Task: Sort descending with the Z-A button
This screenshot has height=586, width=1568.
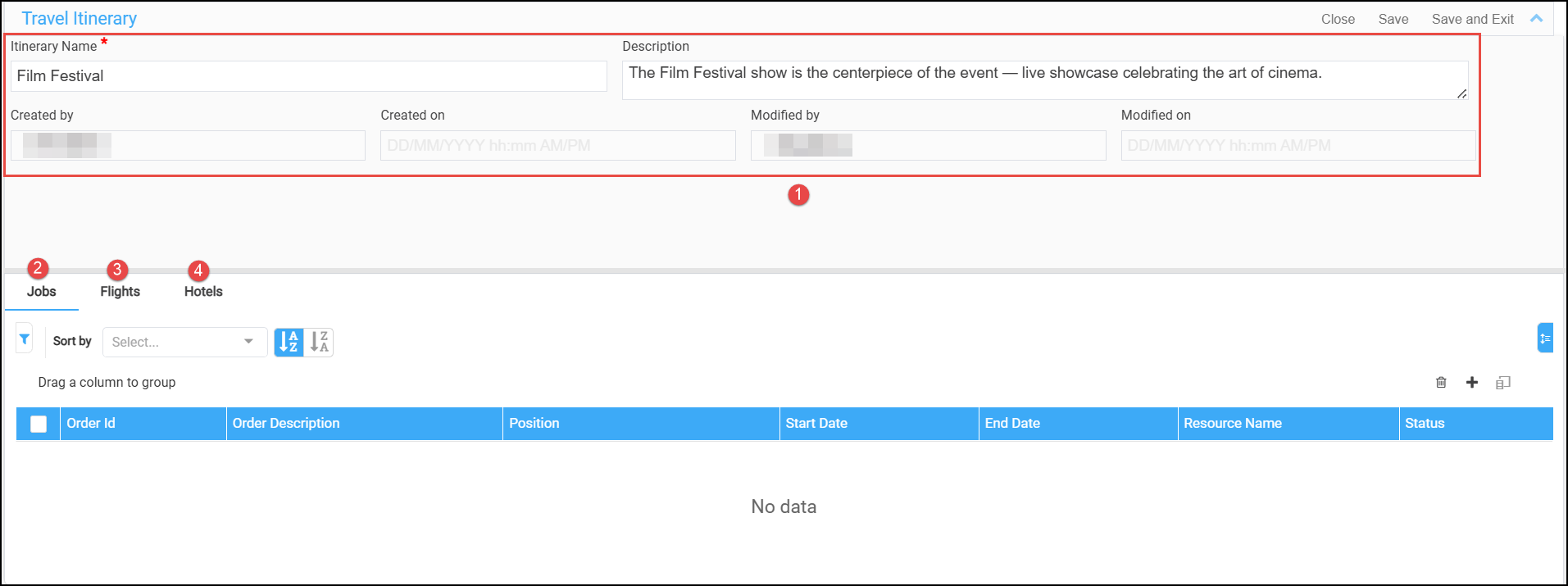Action: [319, 342]
